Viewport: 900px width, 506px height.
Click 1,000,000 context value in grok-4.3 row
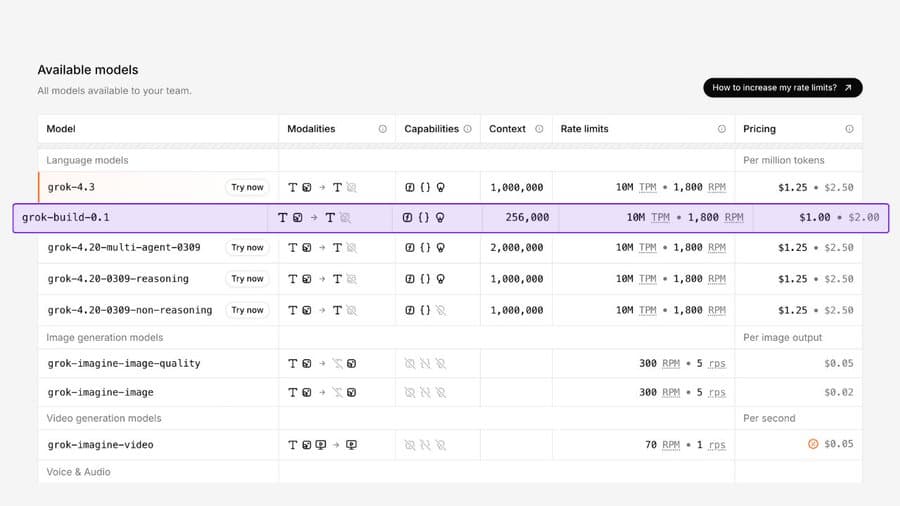[x=517, y=188]
